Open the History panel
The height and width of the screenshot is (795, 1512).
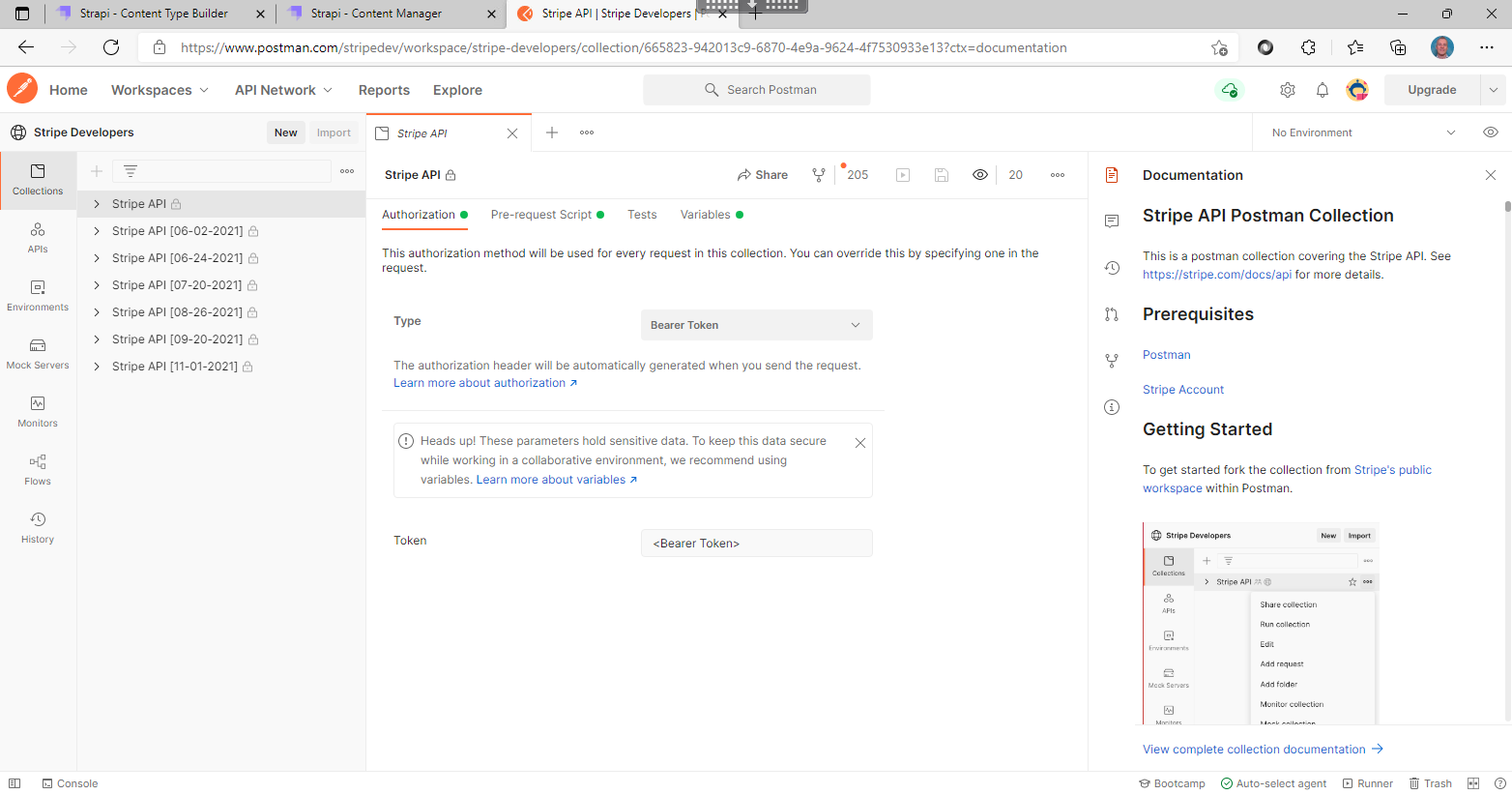[x=38, y=526]
